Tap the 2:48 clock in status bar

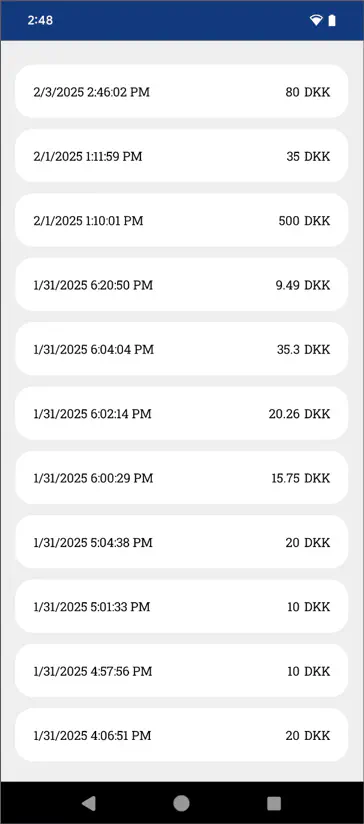[x=40, y=20]
